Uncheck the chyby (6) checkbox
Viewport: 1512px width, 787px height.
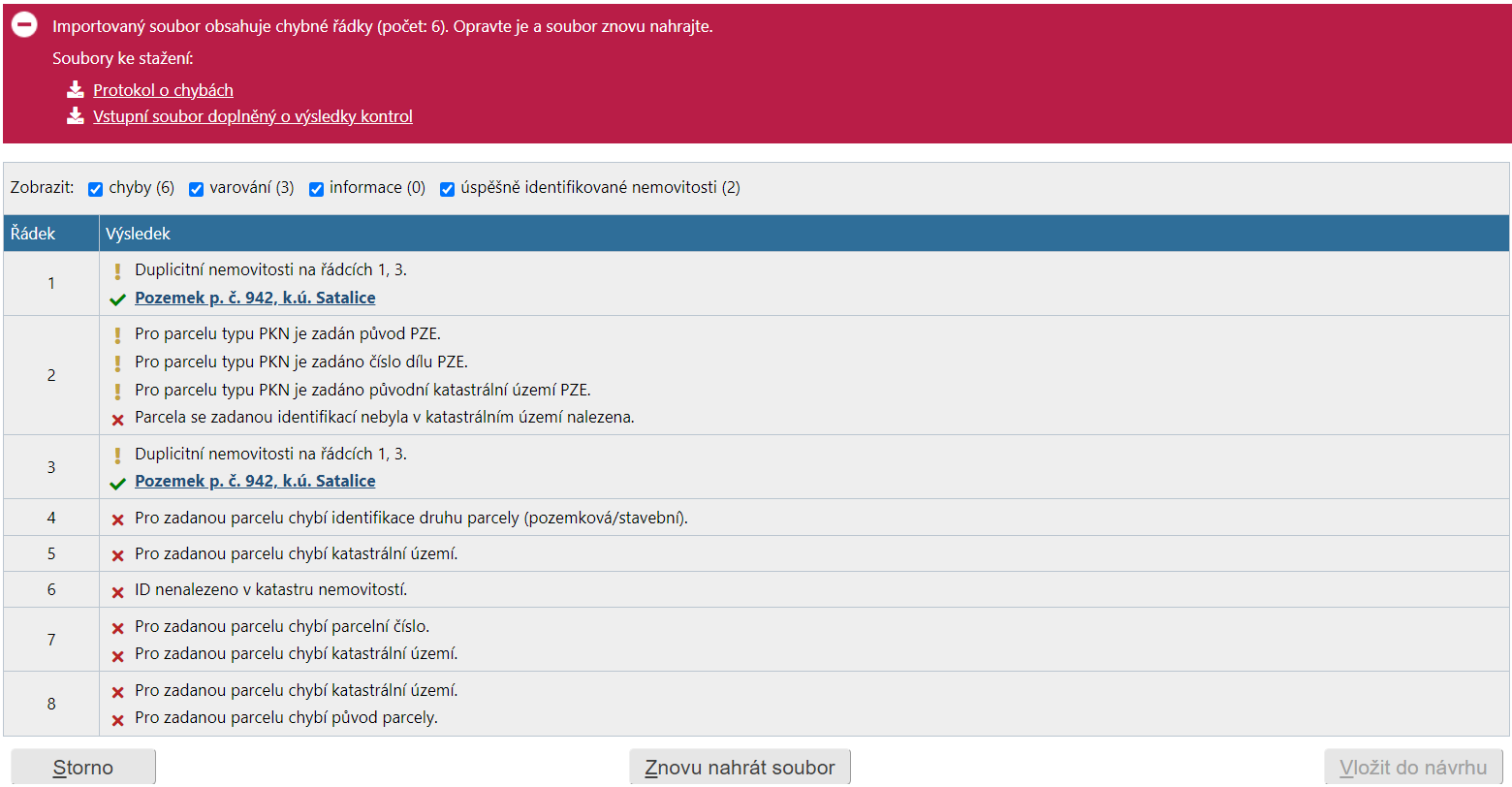(x=95, y=189)
